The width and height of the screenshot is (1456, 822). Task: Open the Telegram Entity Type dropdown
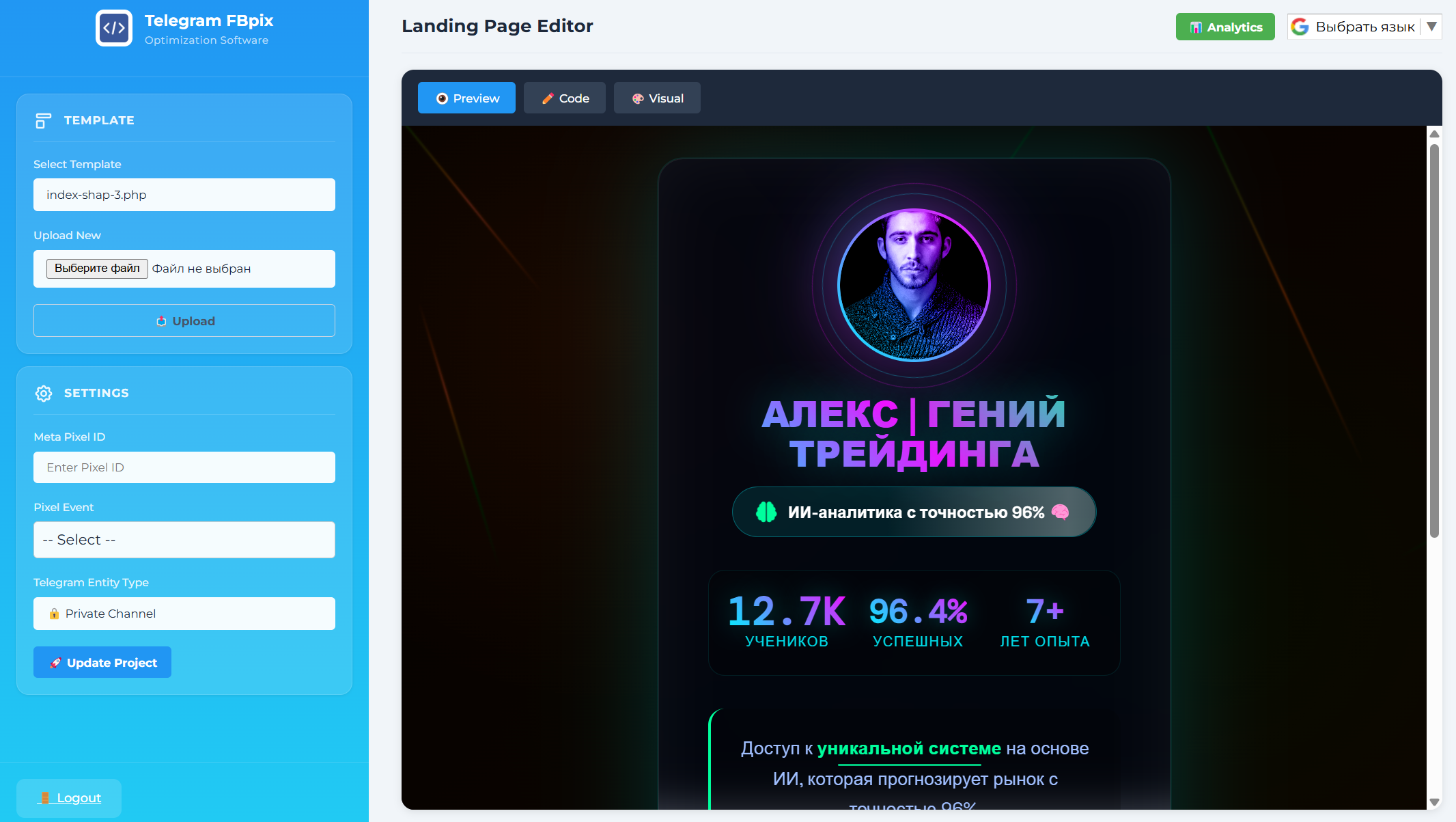pos(184,613)
